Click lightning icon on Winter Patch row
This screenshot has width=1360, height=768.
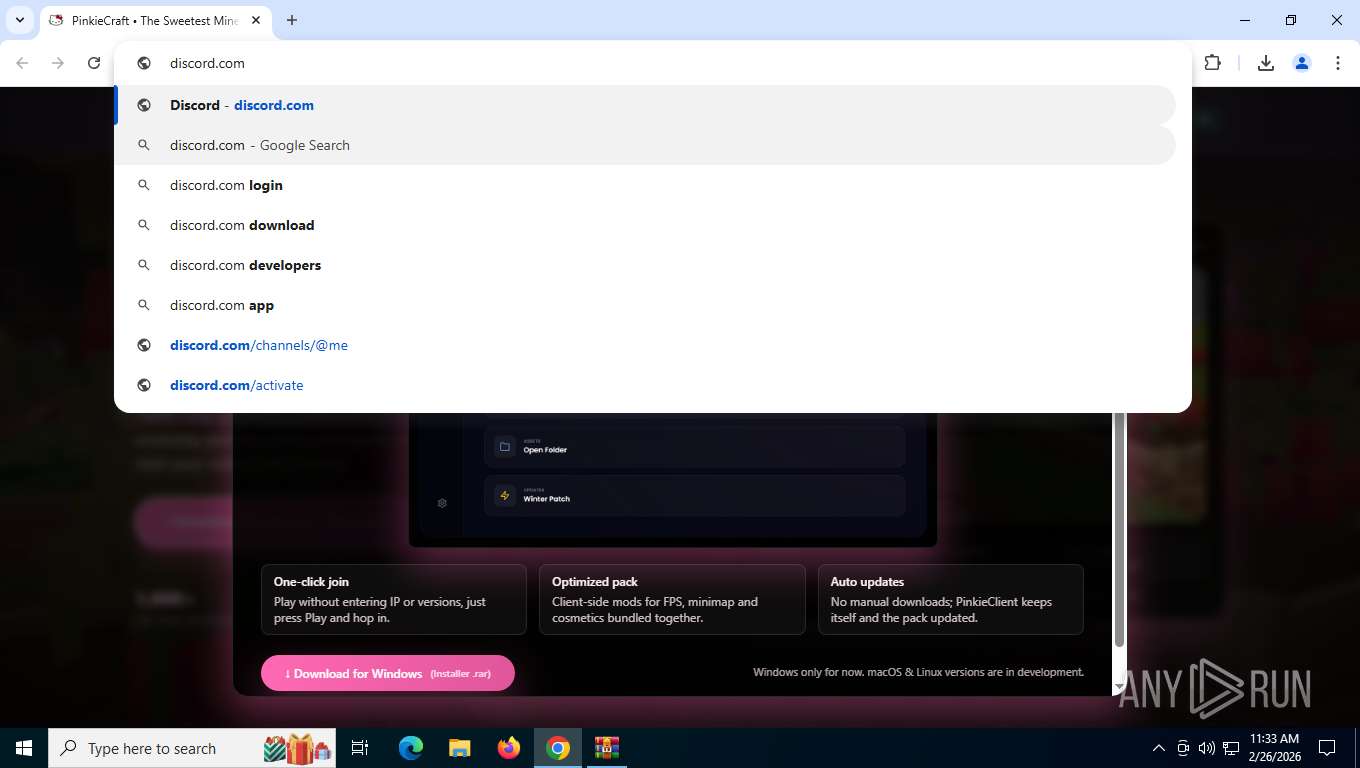pyautogui.click(x=505, y=495)
